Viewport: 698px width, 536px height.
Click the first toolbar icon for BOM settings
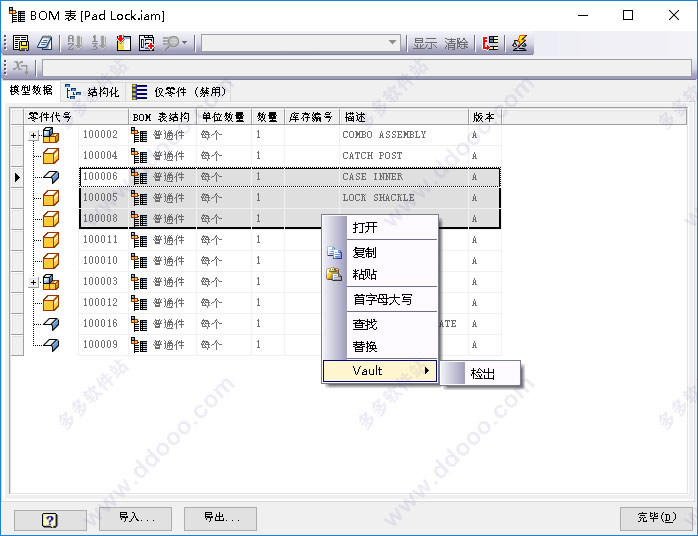click(20, 43)
